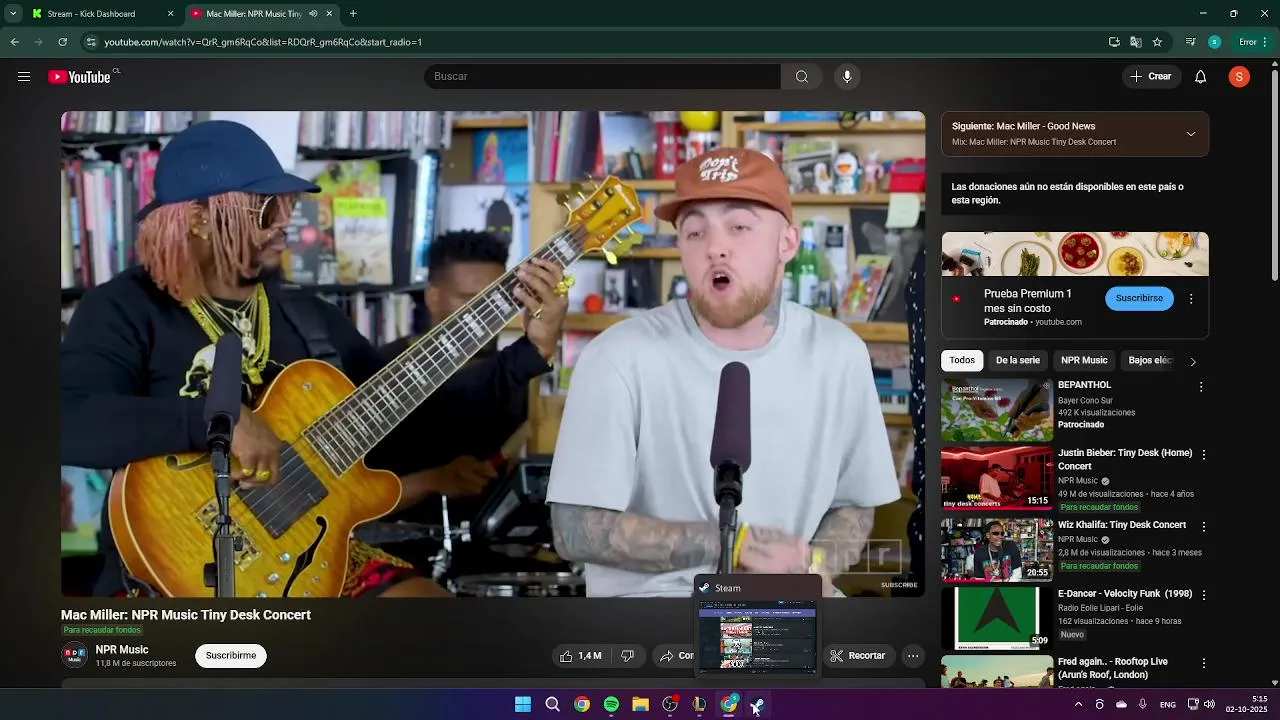Click the Buscar search field
1280x720 pixels.
(603, 77)
